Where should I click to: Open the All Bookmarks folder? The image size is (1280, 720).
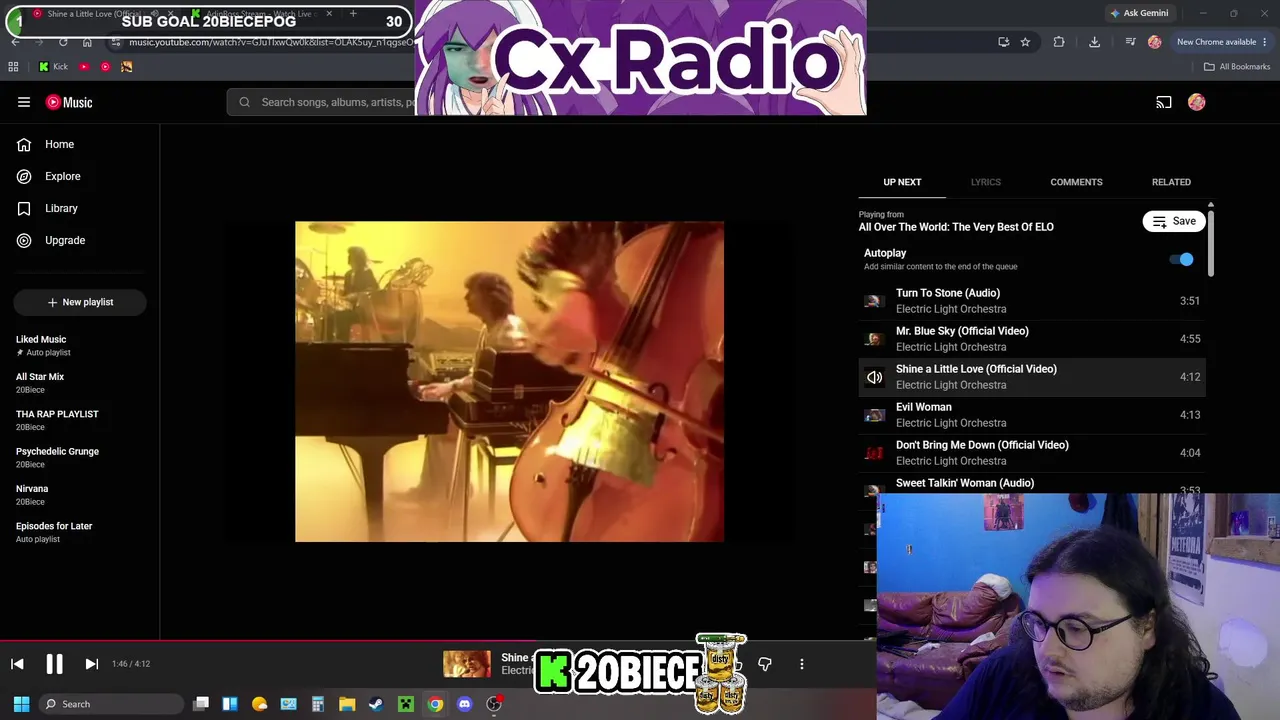[x=1237, y=67]
